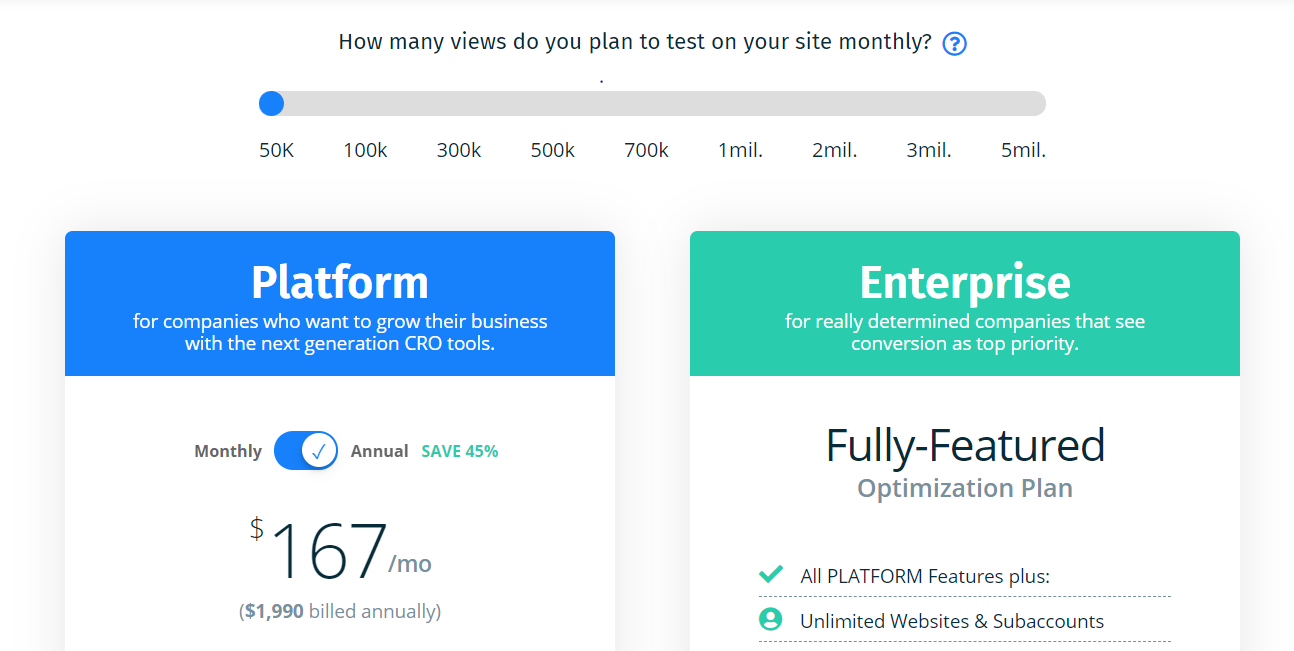Select the 100k views option
This screenshot has width=1294, height=651.
(365, 149)
